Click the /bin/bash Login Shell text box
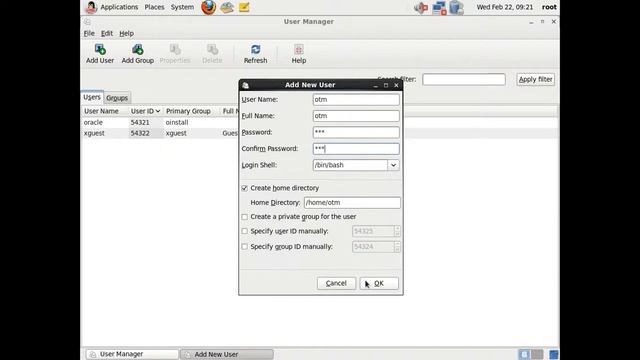The width and height of the screenshot is (640, 360). 350,165
